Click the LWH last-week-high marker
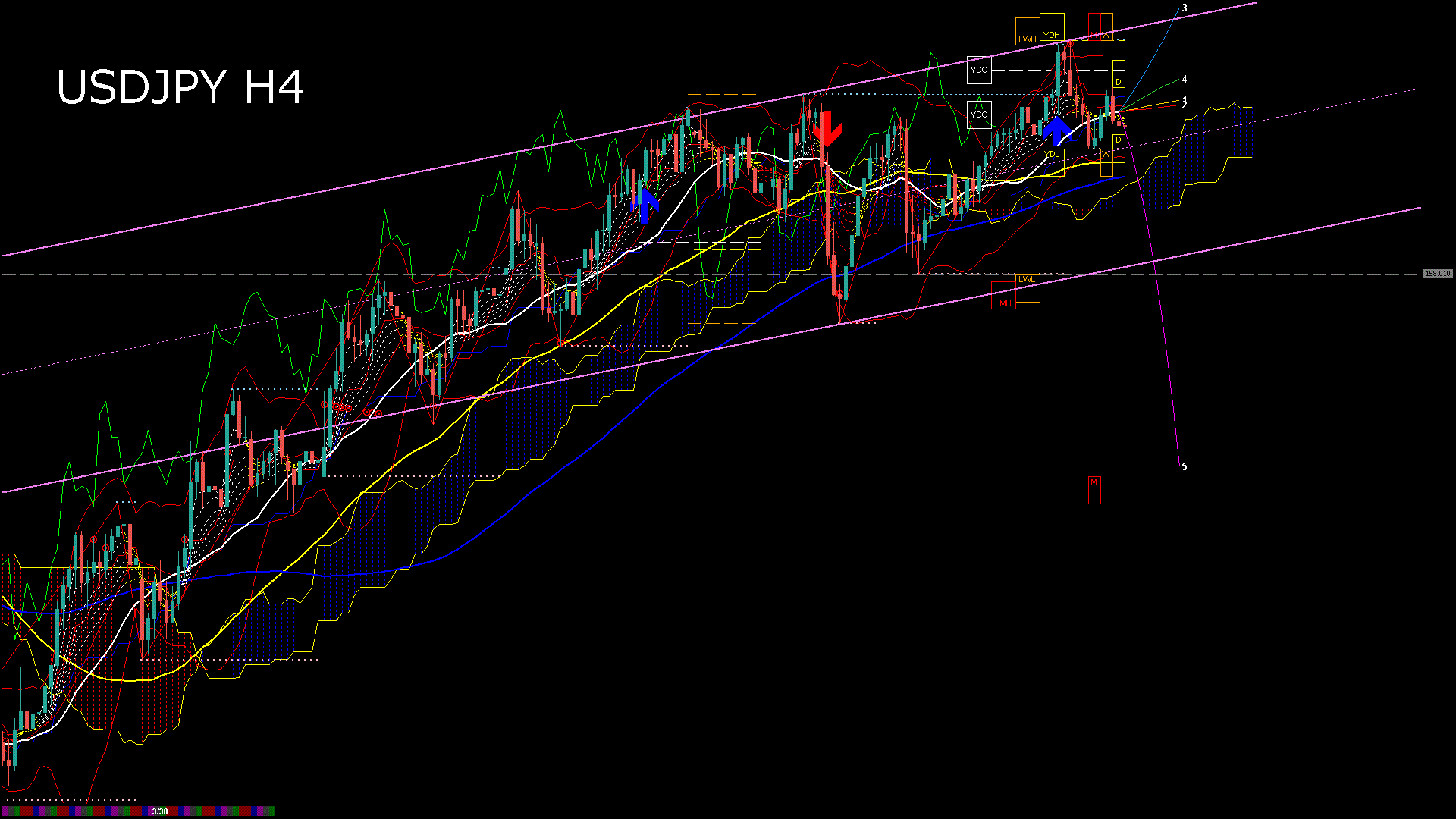 point(1028,38)
